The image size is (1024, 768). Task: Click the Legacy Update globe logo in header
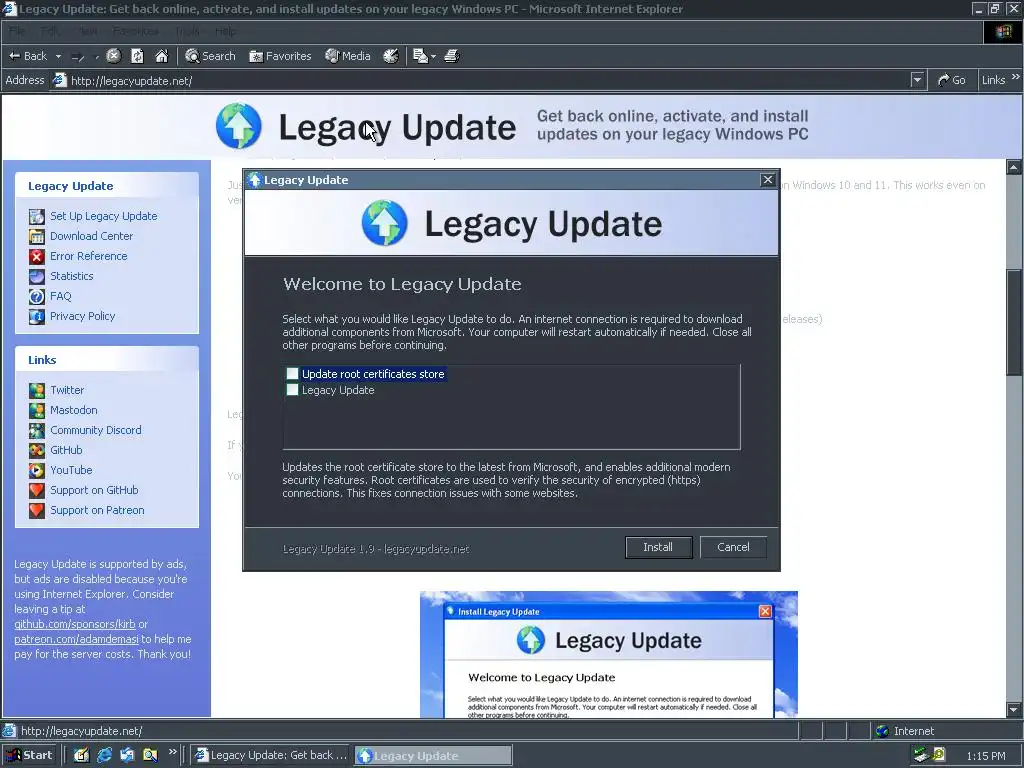[239, 125]
